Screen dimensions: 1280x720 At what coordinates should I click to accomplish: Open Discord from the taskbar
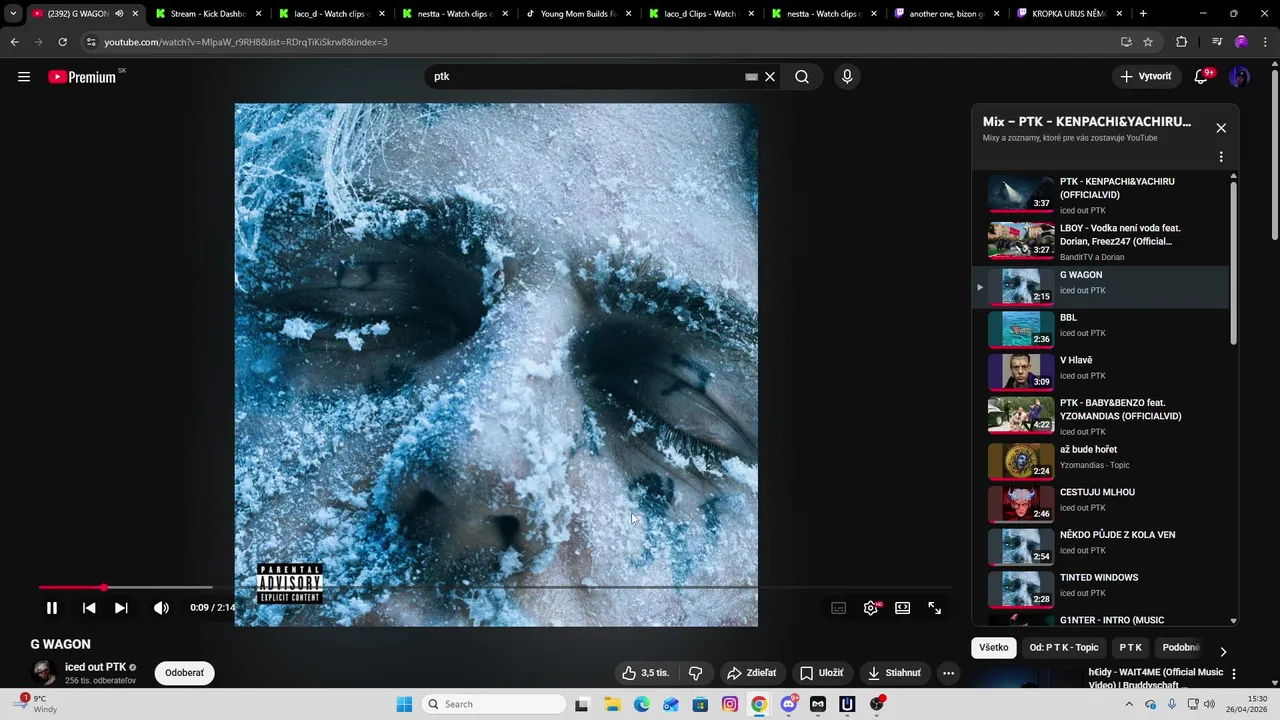click(x=788, y=704)
